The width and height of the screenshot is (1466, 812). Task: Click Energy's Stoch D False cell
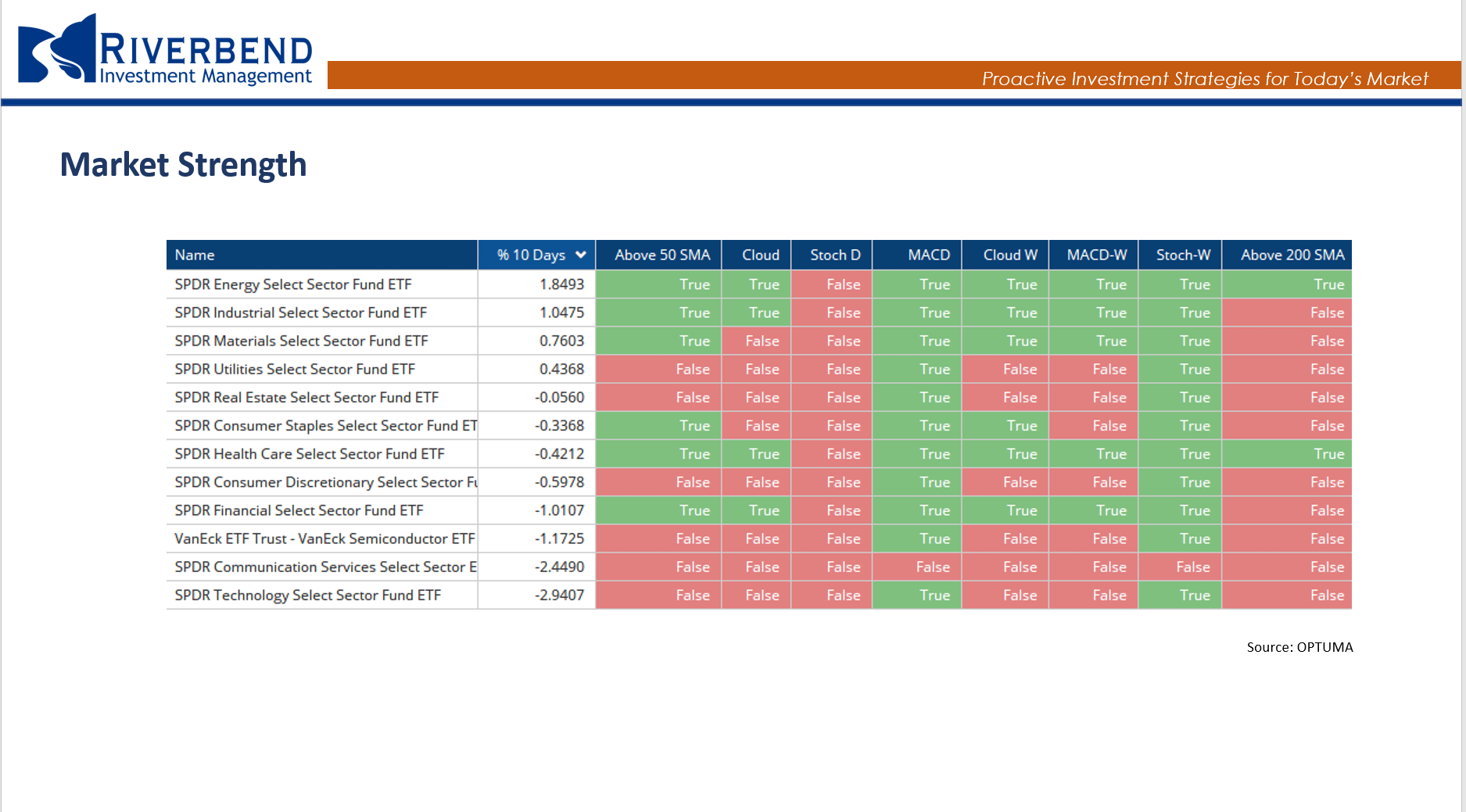tap(832, 284)
